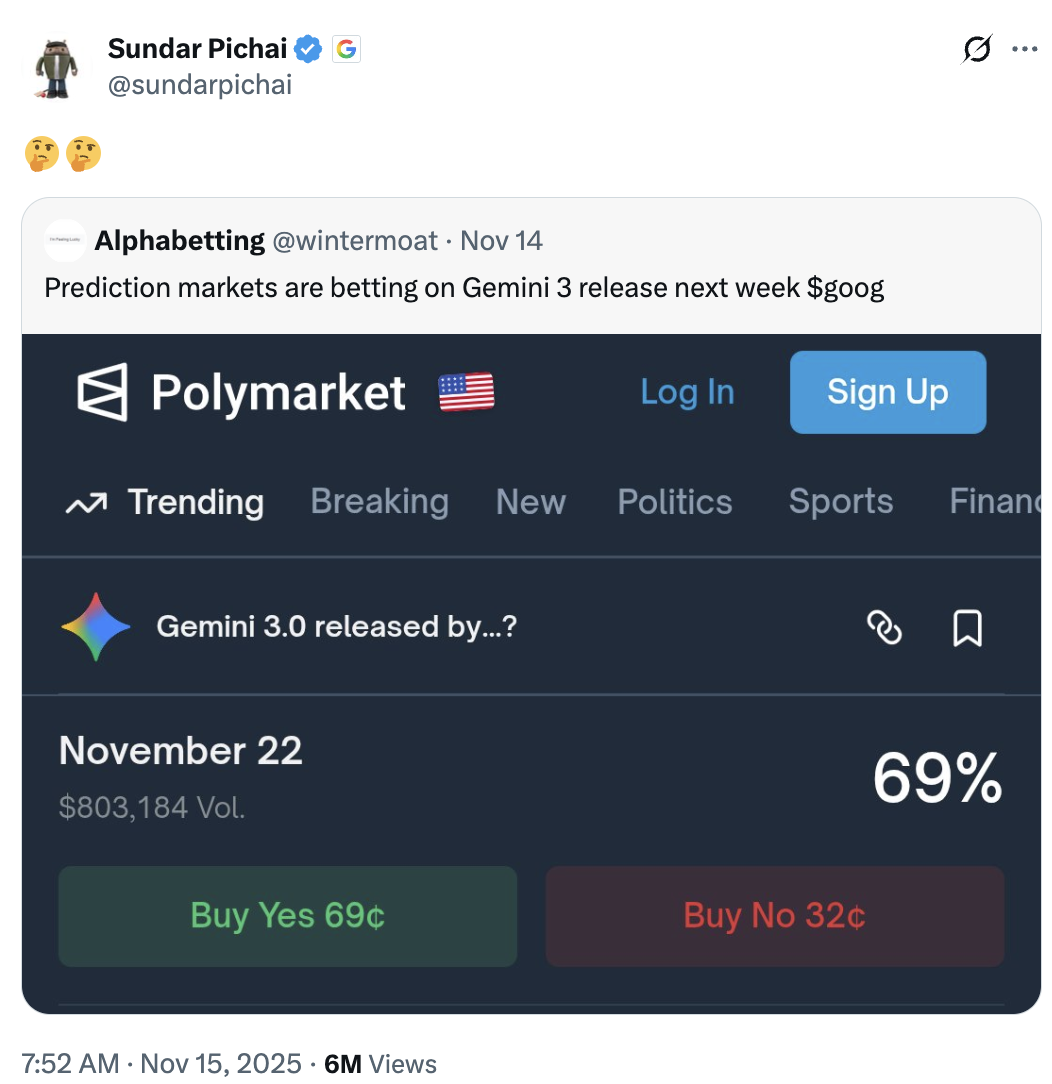
Task: Copy the market link via chain icon
Action: pyautogui.click(x=884, y=628)
